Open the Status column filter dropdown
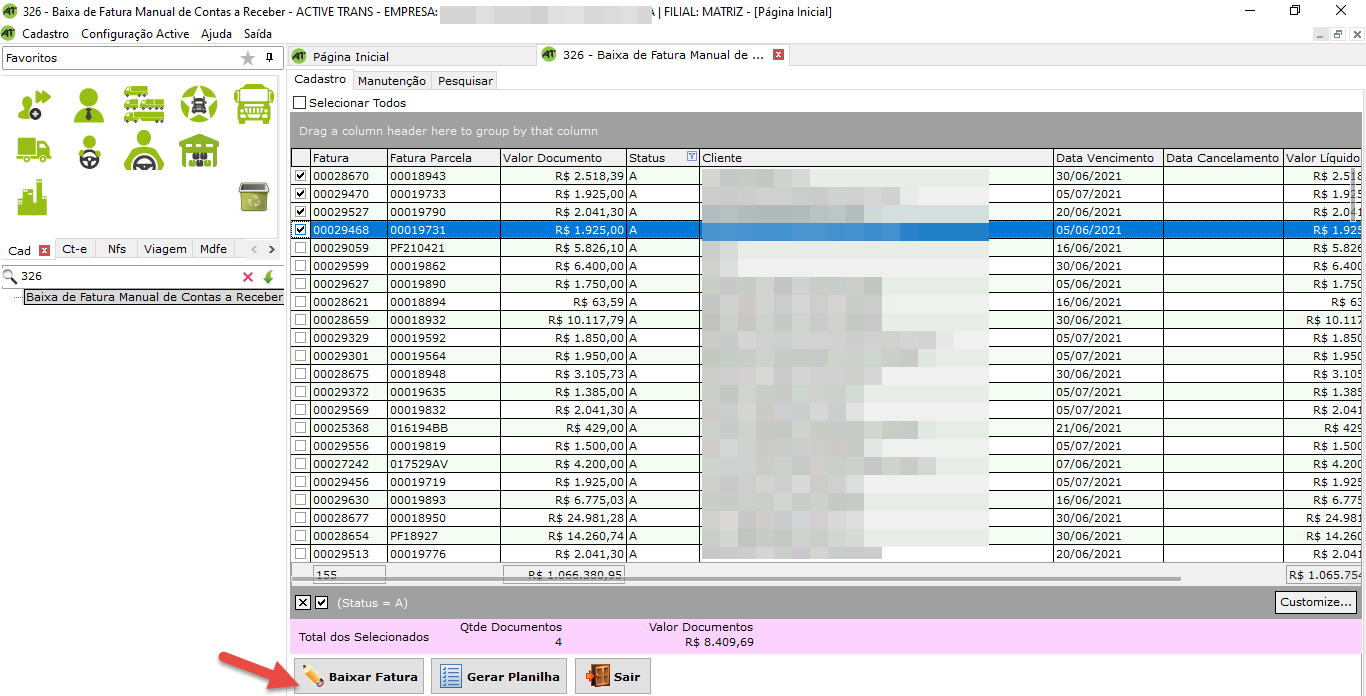 (691, 157)
